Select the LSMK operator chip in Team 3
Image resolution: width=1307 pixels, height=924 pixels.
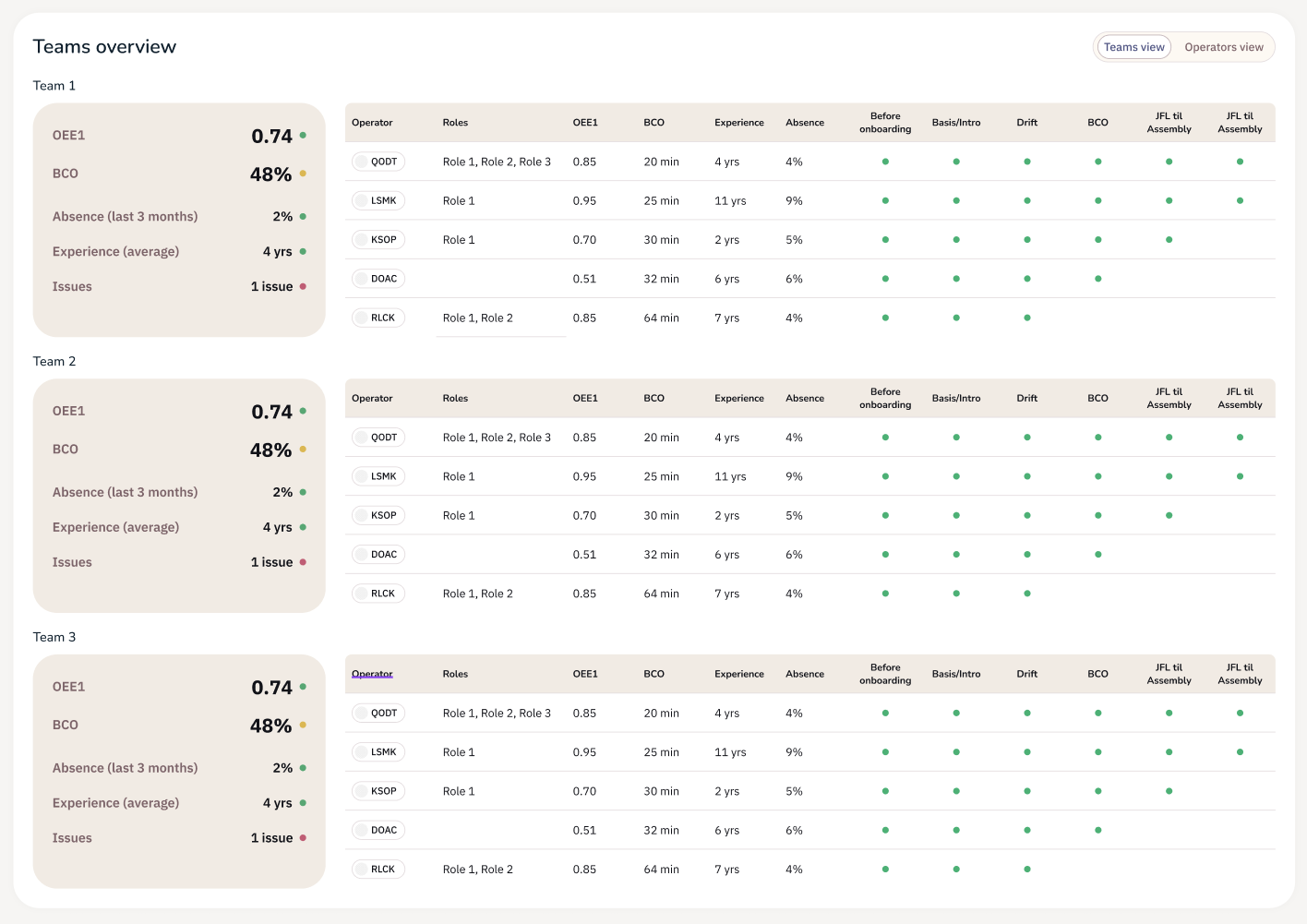pyautogui.click(x=378, y=752)
